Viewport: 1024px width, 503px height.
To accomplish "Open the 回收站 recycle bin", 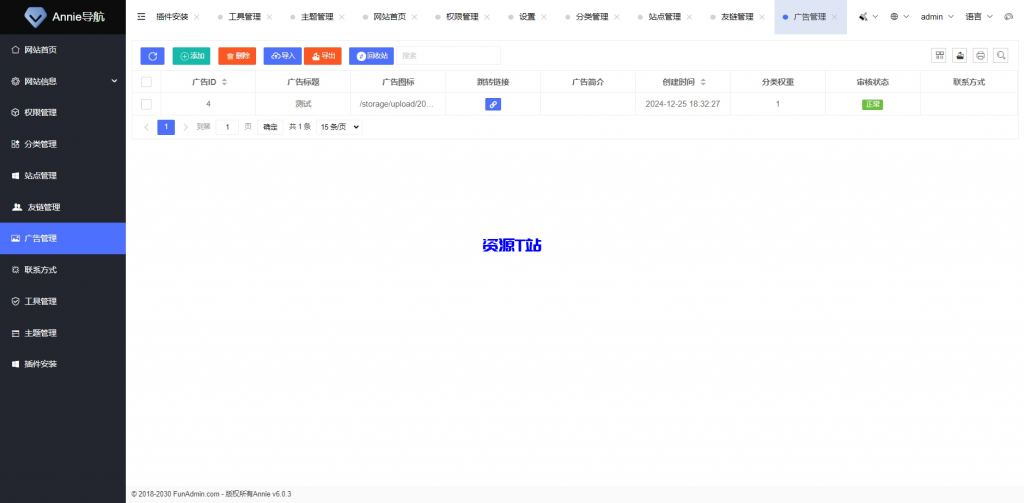I will click(372, 56).
